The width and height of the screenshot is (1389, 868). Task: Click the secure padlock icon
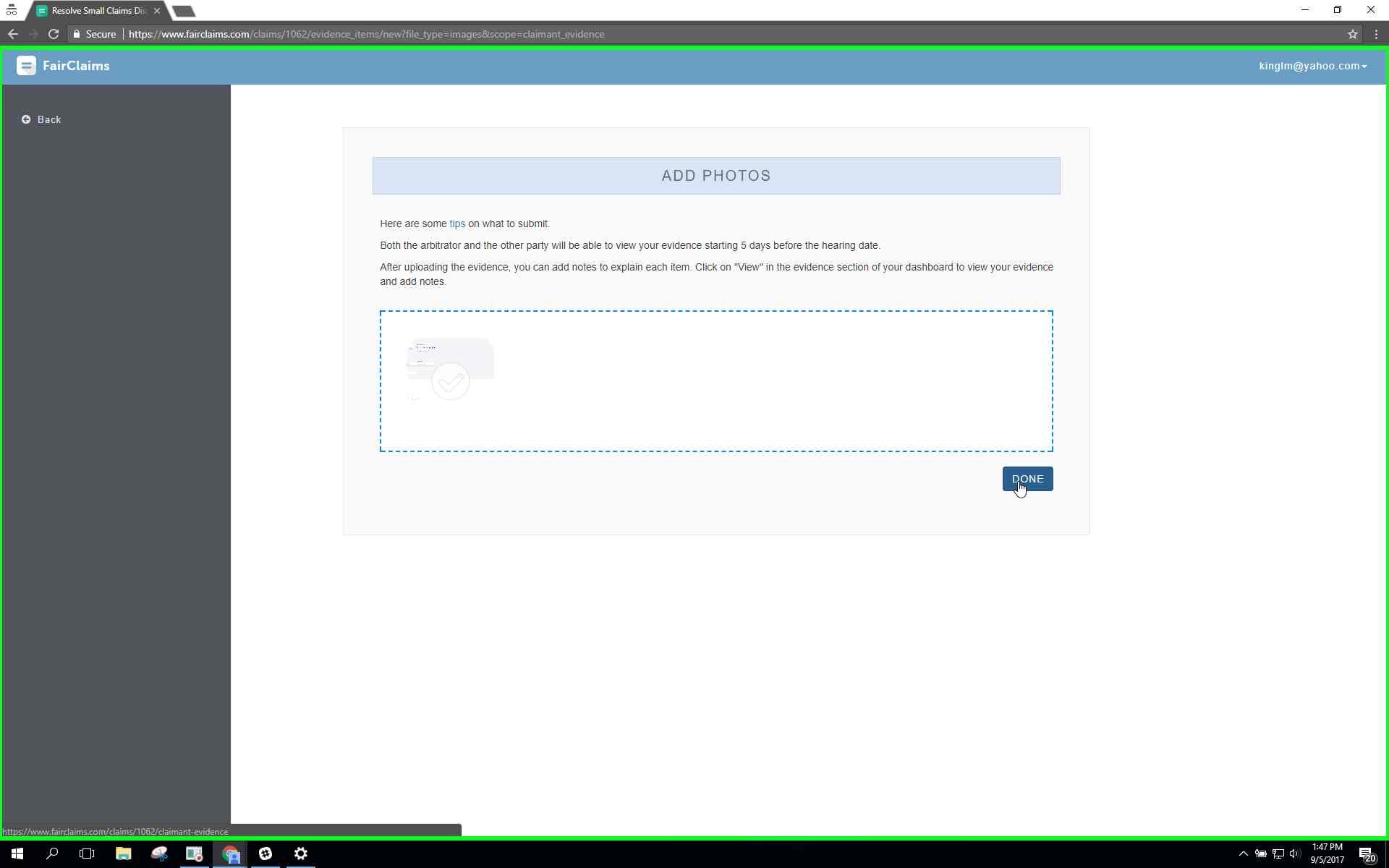click(77, 34)
